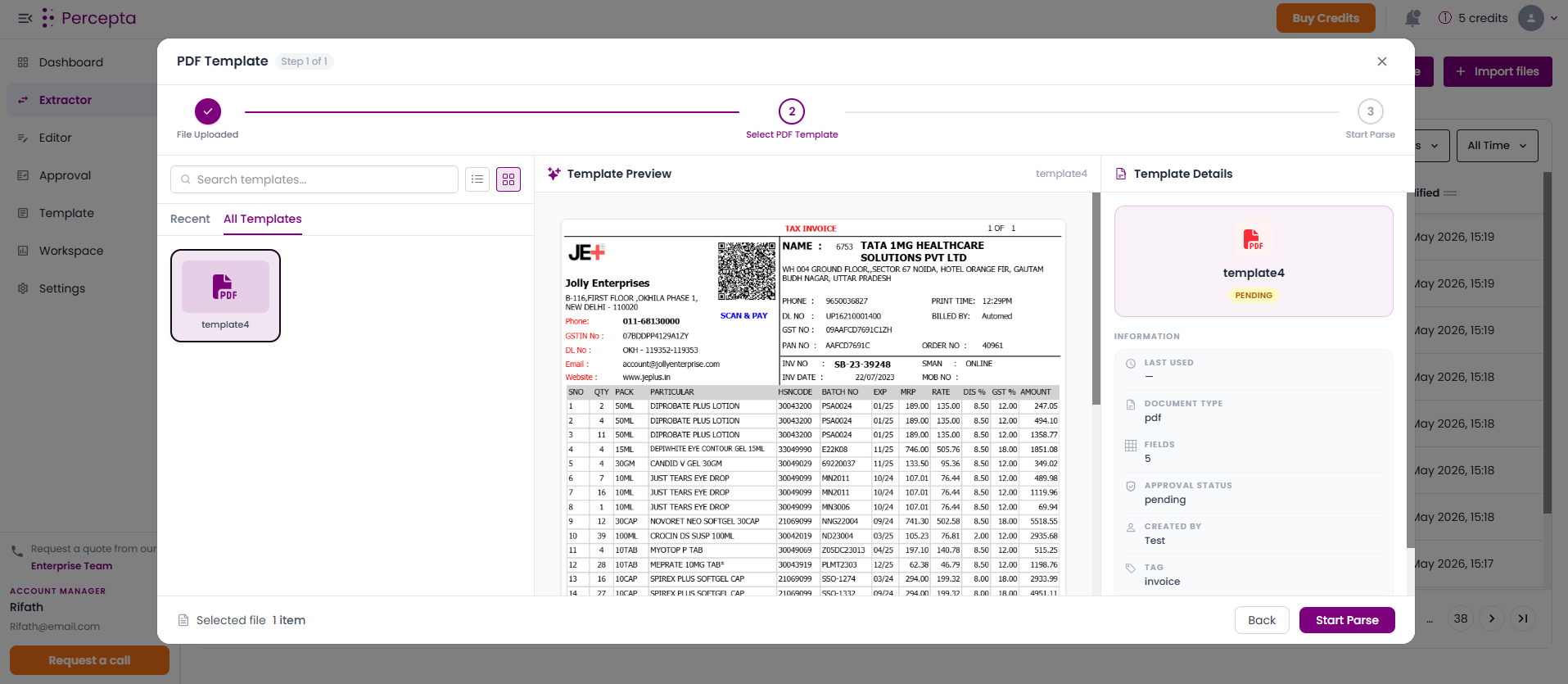Click the magnifier icon in template search

coord(186,179)
